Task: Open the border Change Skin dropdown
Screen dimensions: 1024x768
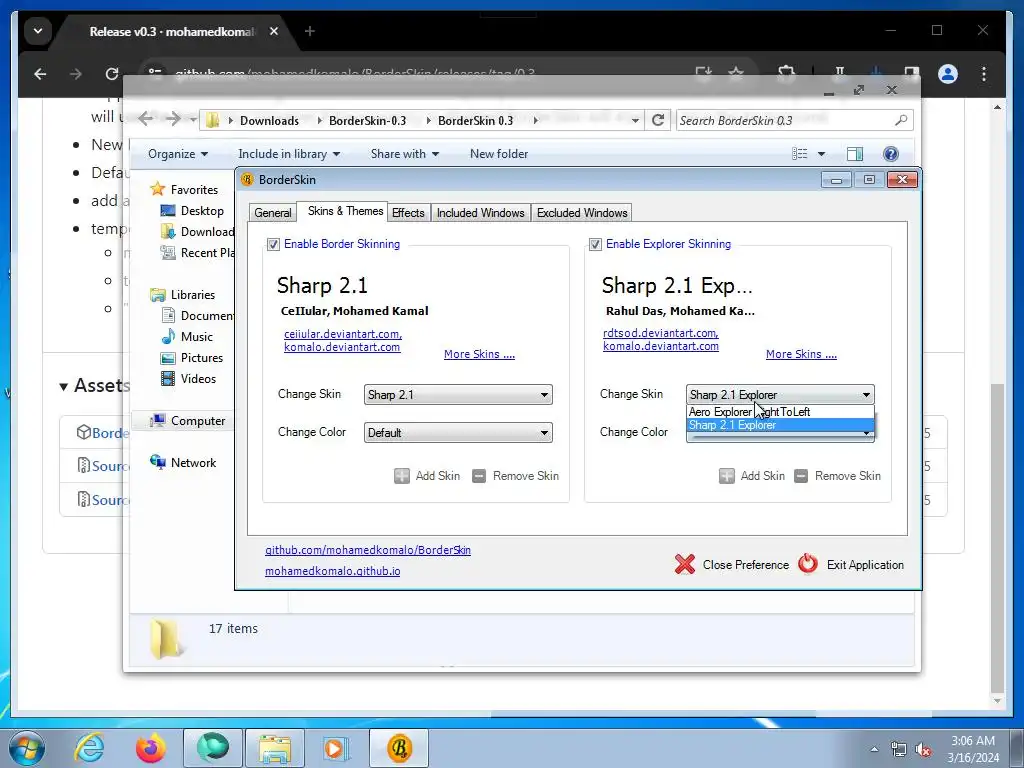Action: tap(458, 394)
